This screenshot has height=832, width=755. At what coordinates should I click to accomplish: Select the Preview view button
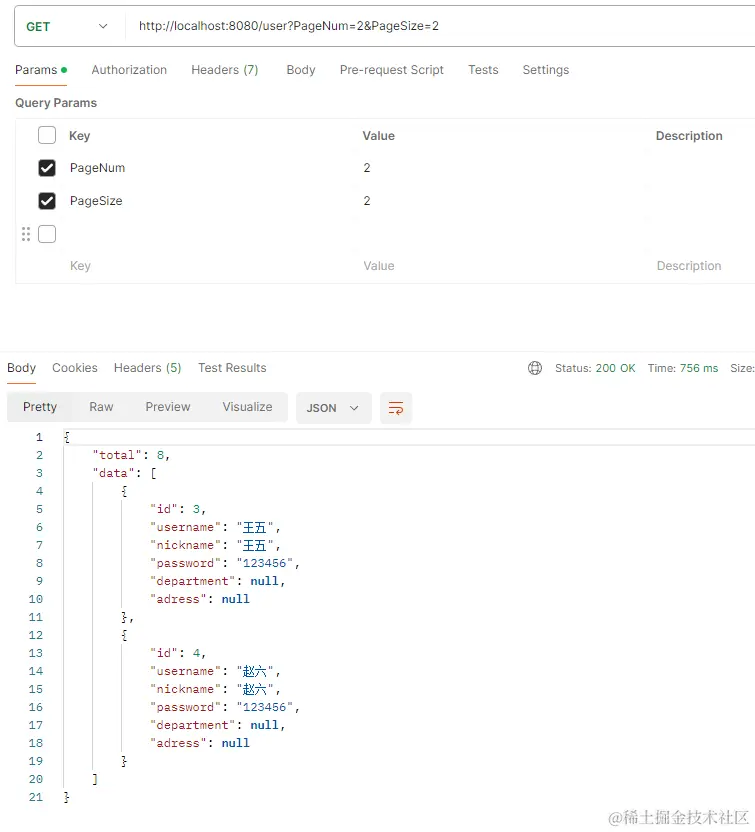(168, 407)
